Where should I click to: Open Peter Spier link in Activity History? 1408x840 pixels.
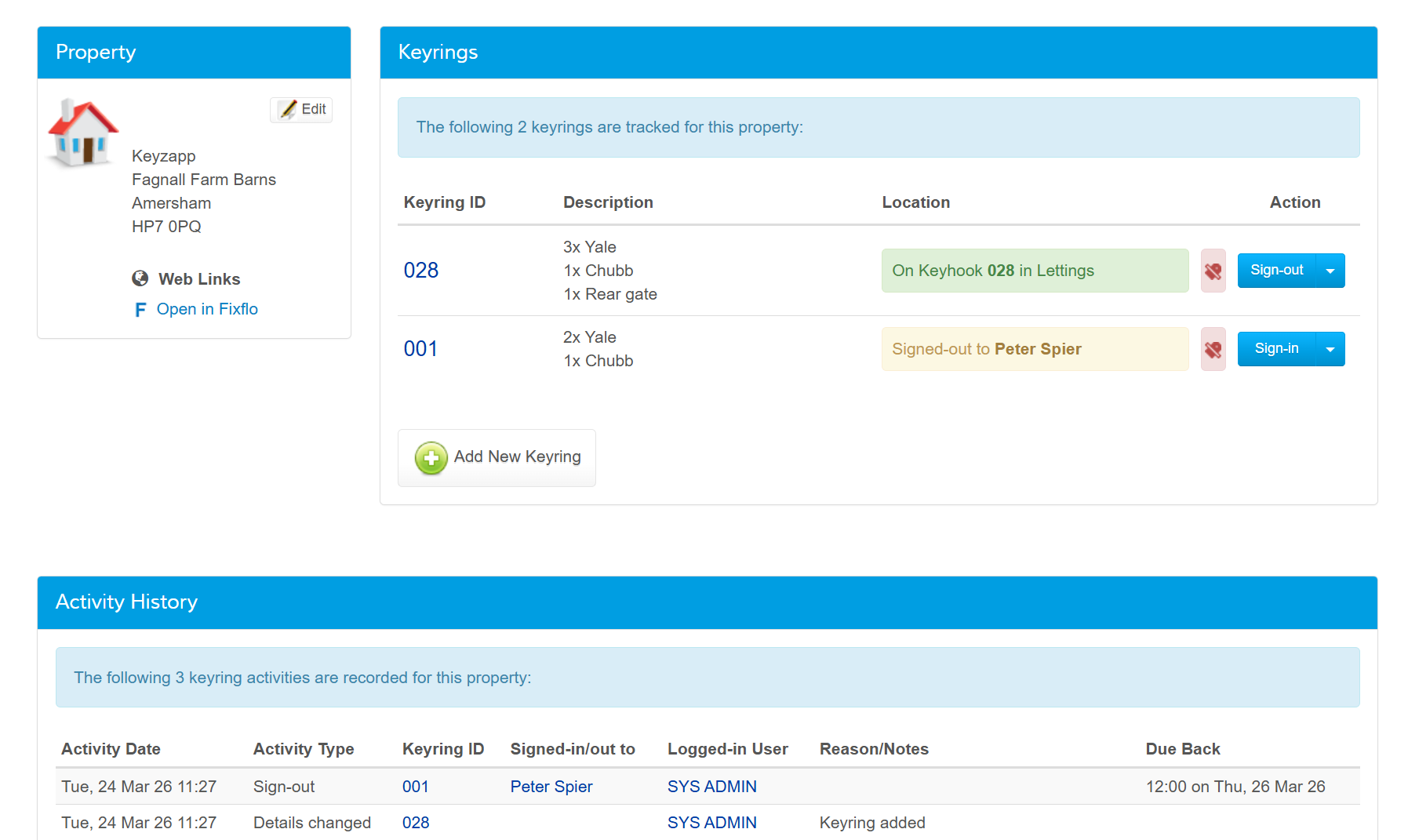(551, 787)
